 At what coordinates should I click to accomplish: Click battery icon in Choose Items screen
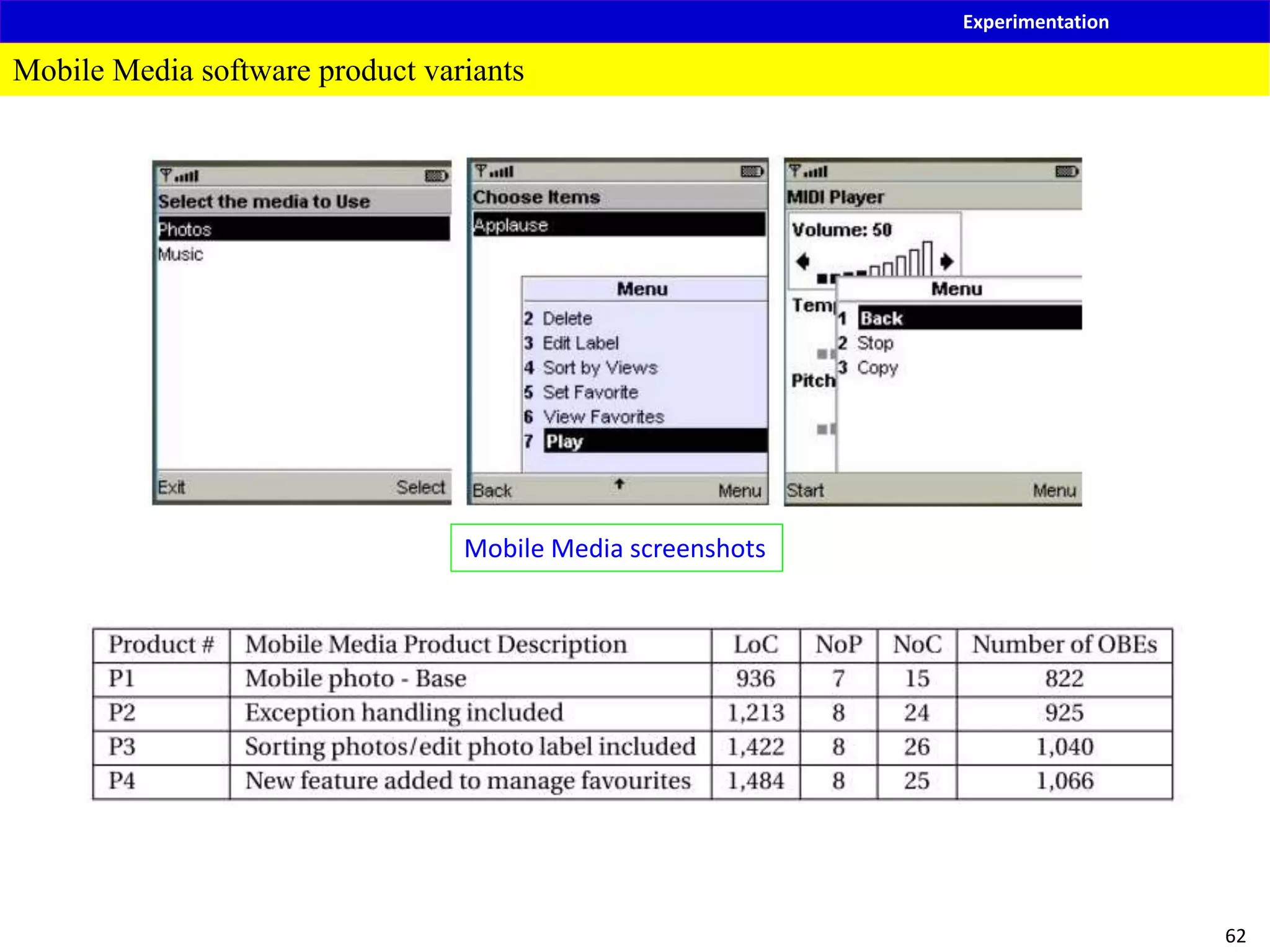click(x=752, y=171)
